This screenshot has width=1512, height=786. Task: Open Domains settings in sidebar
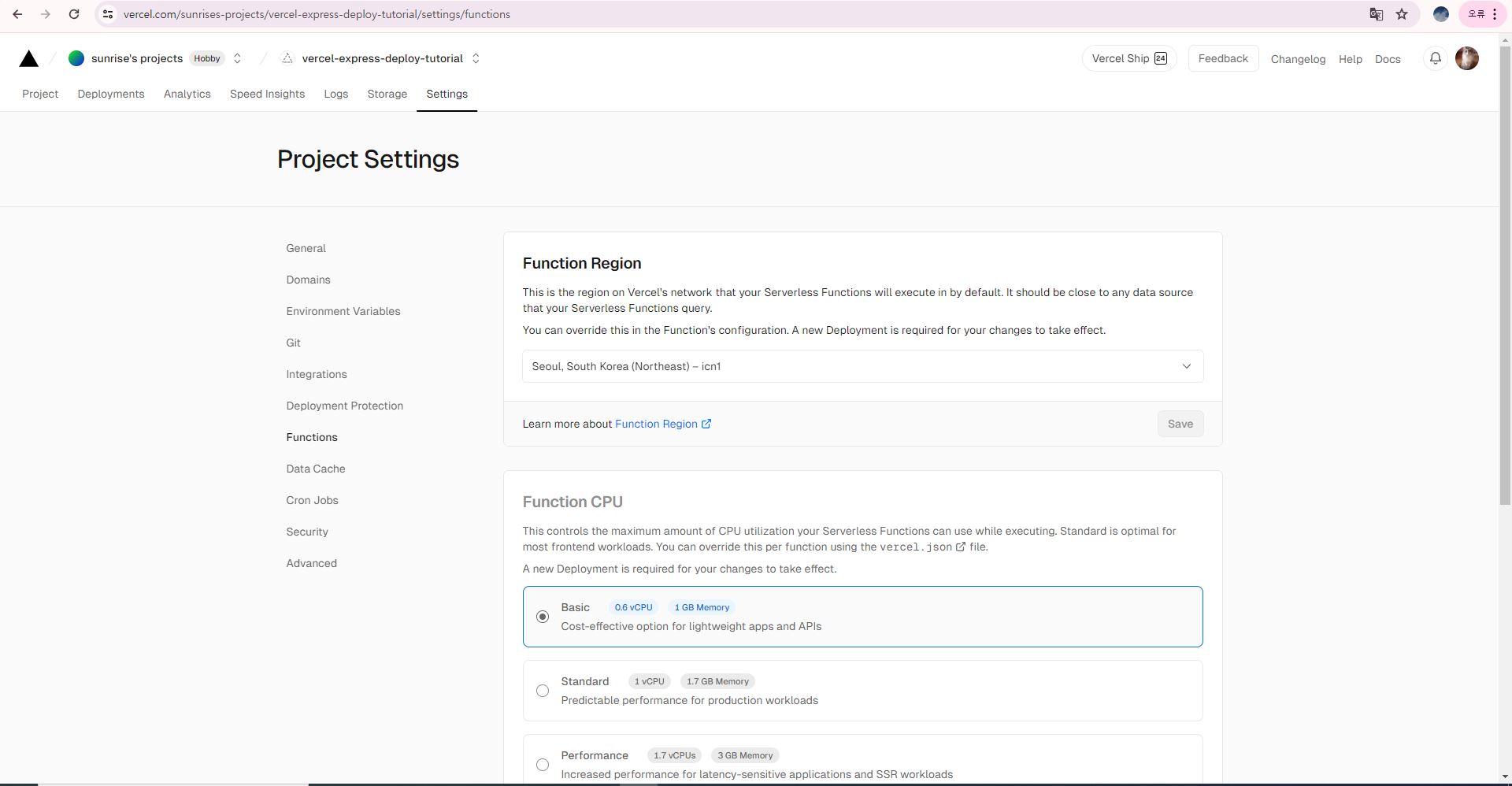(309, 280)
